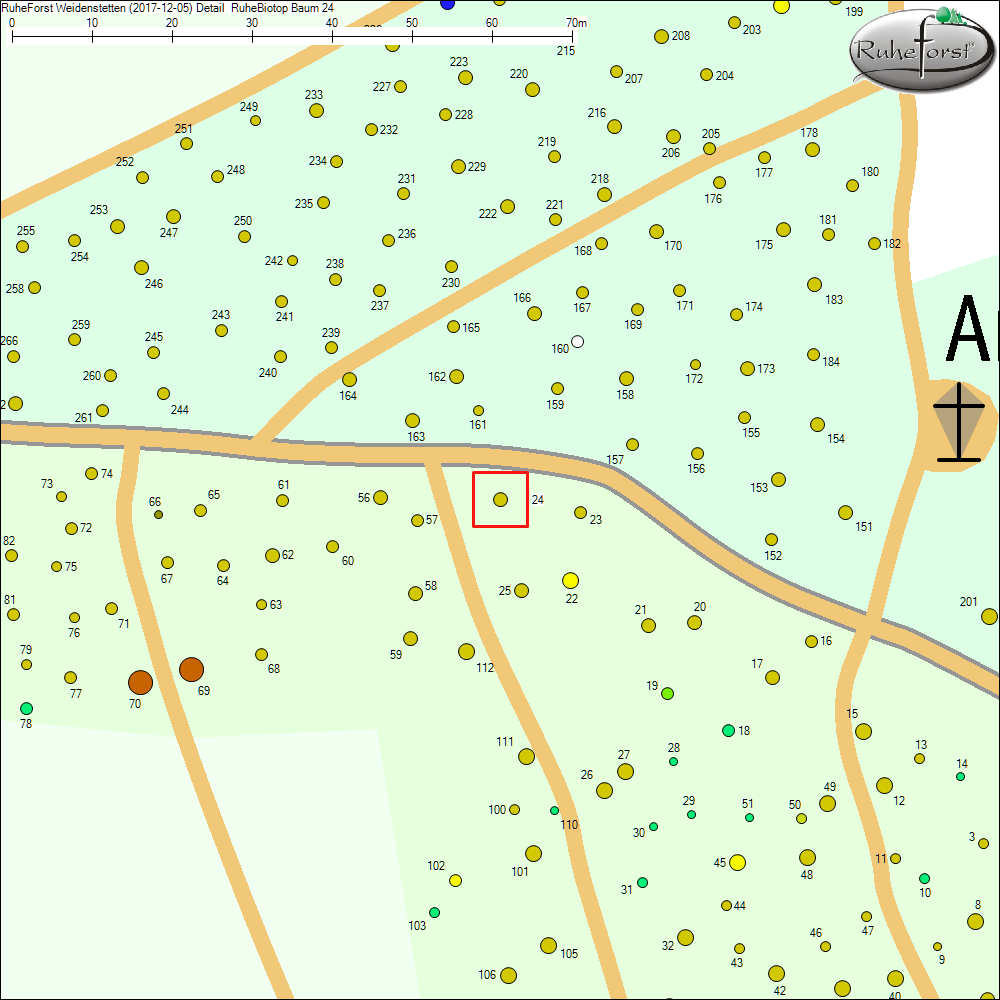The height and width of the screenshot is (1000, 1000).
Task: Click the cross monument symbol
Action: 959,423
